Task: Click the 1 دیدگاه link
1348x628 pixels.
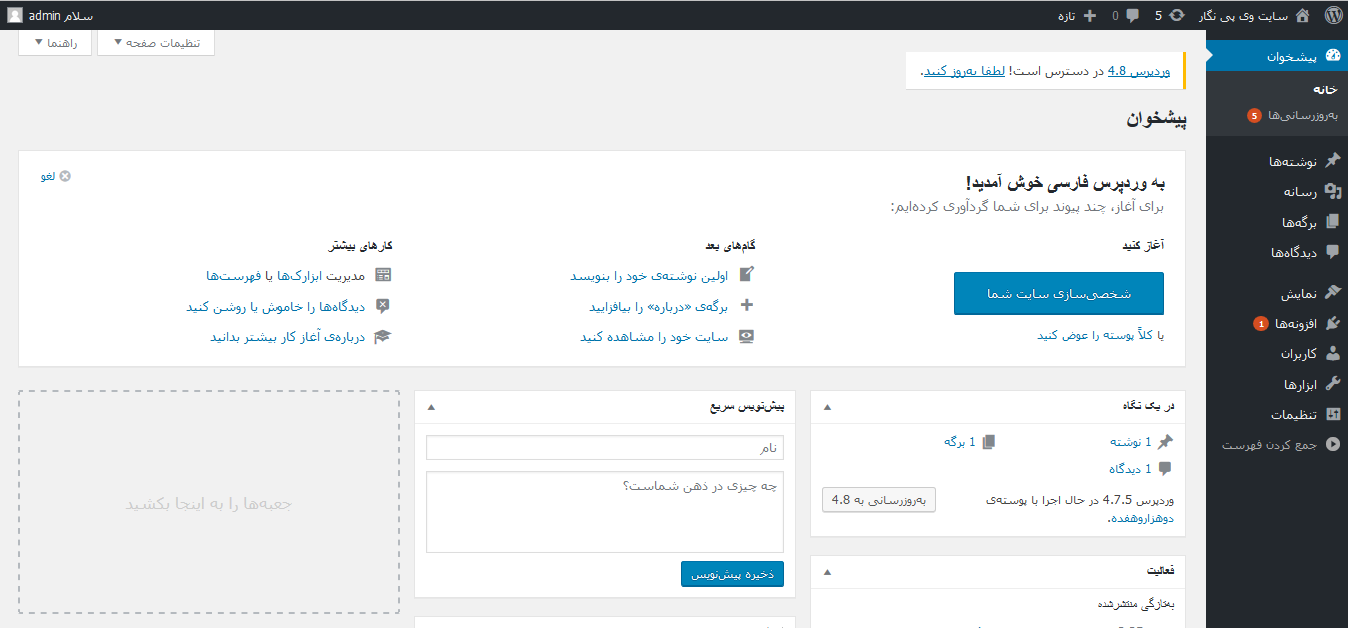Action: pyautogui.click(x=1131, y=468)
